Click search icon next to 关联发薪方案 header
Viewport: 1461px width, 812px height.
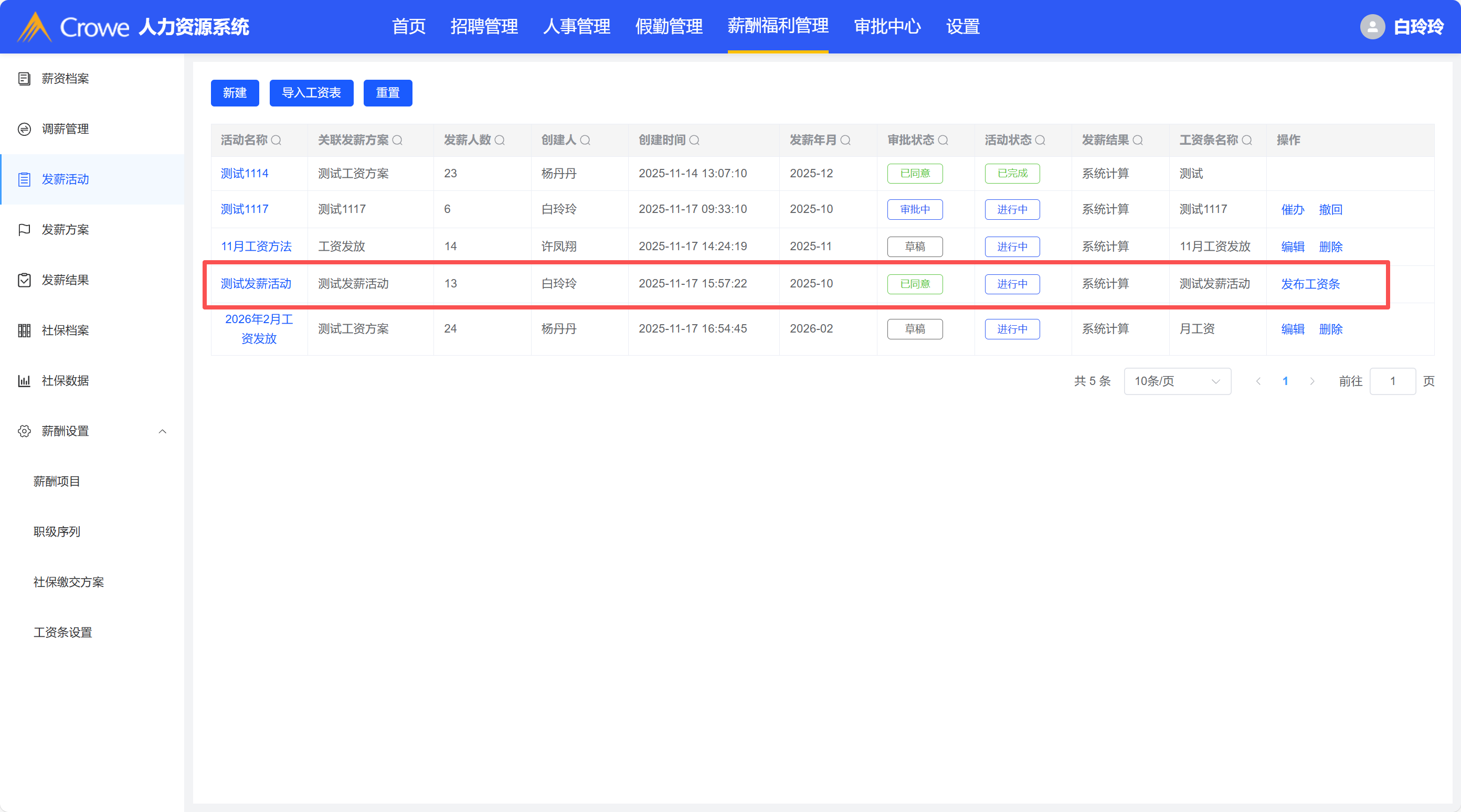tap(398, 140)
